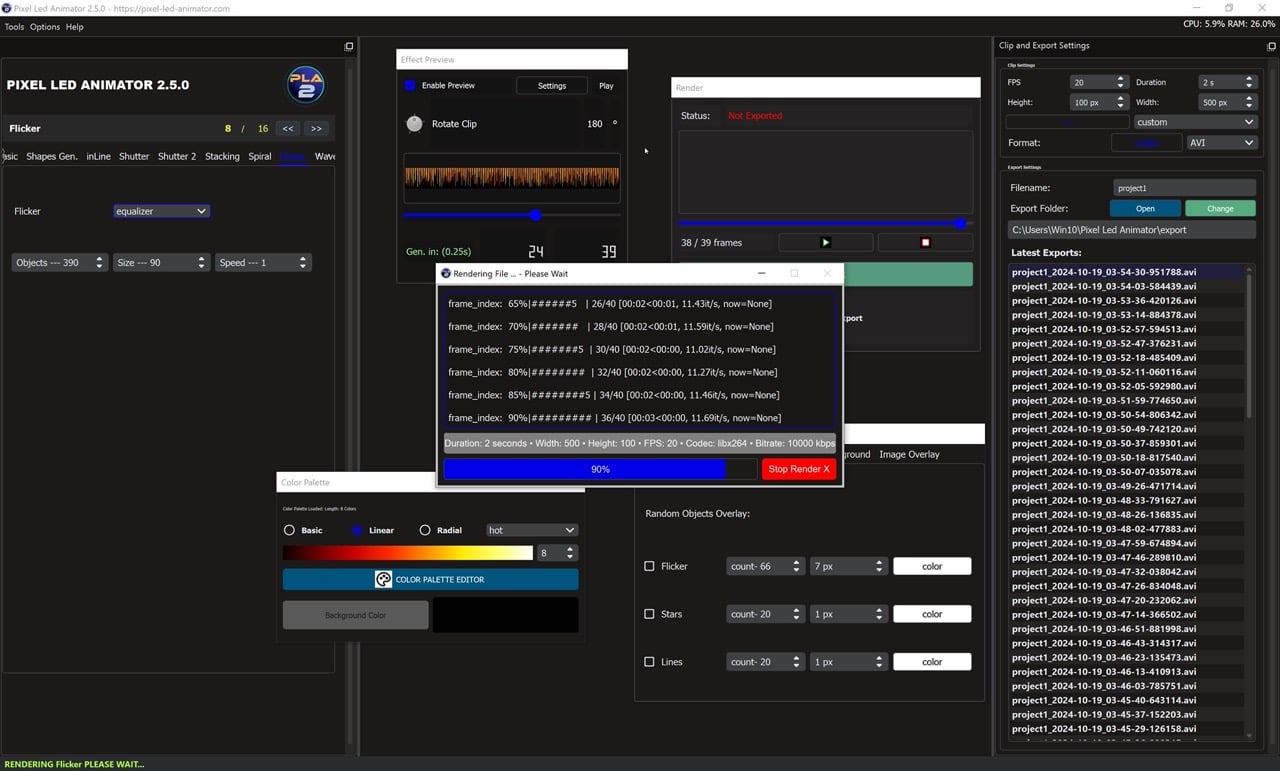Click the green Change export folder button
Screen dimensions: 1280x771
[x=1220, y=208]
